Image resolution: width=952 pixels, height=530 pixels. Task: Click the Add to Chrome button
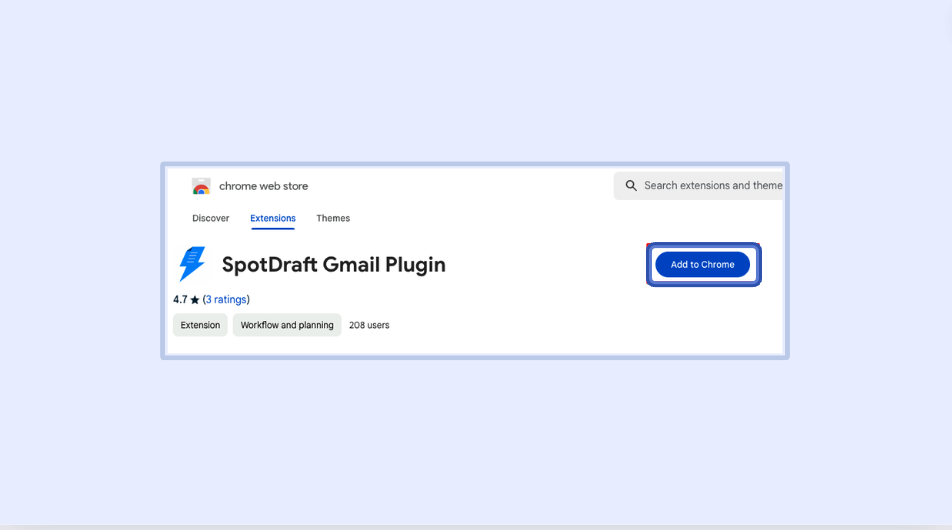click(x=702, y=265)
